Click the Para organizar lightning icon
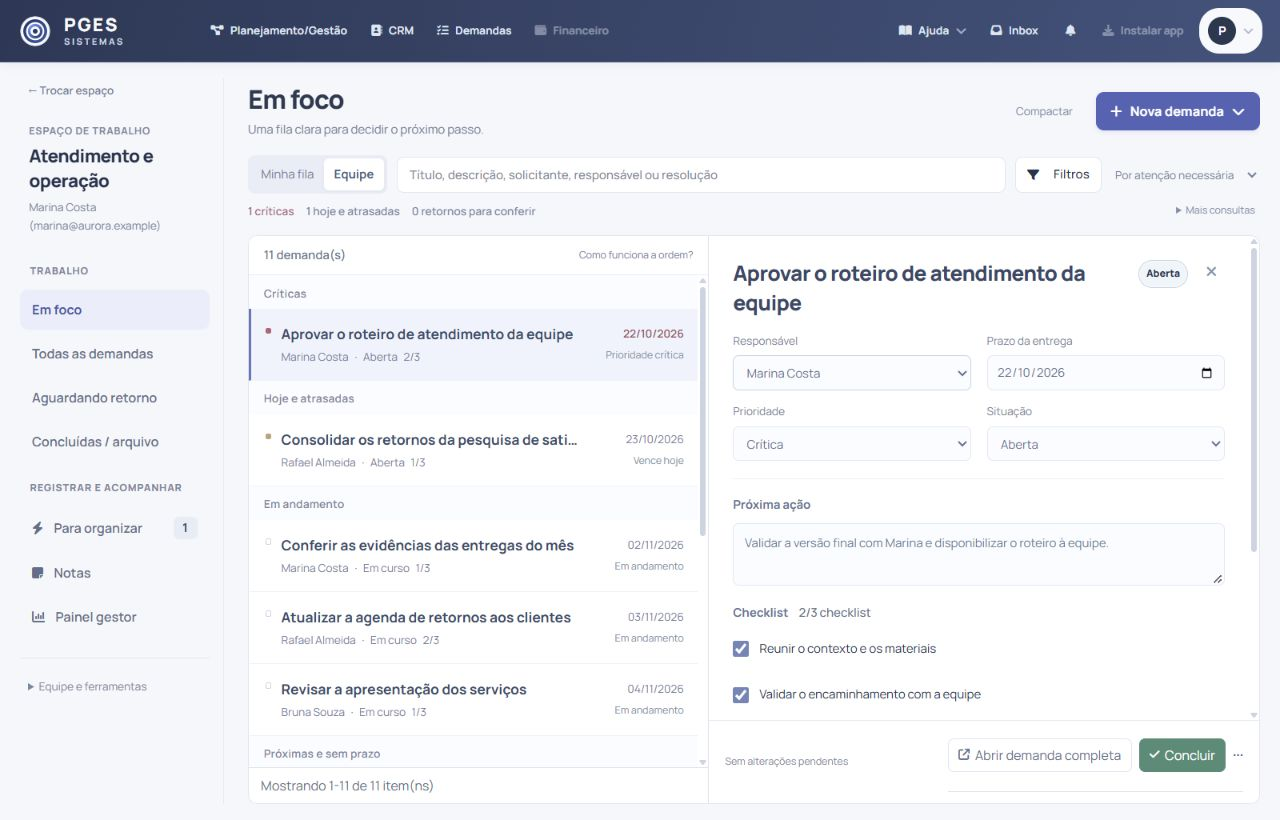Image resolution: width=1280 pixels, height=820 pixels. tap(38, 528)
